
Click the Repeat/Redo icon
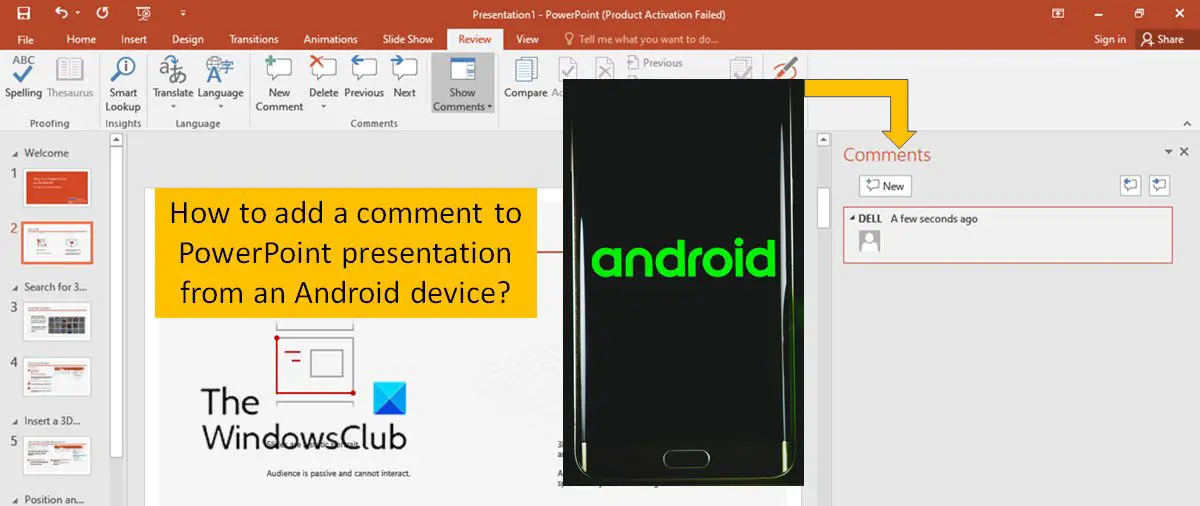[102, 14]
